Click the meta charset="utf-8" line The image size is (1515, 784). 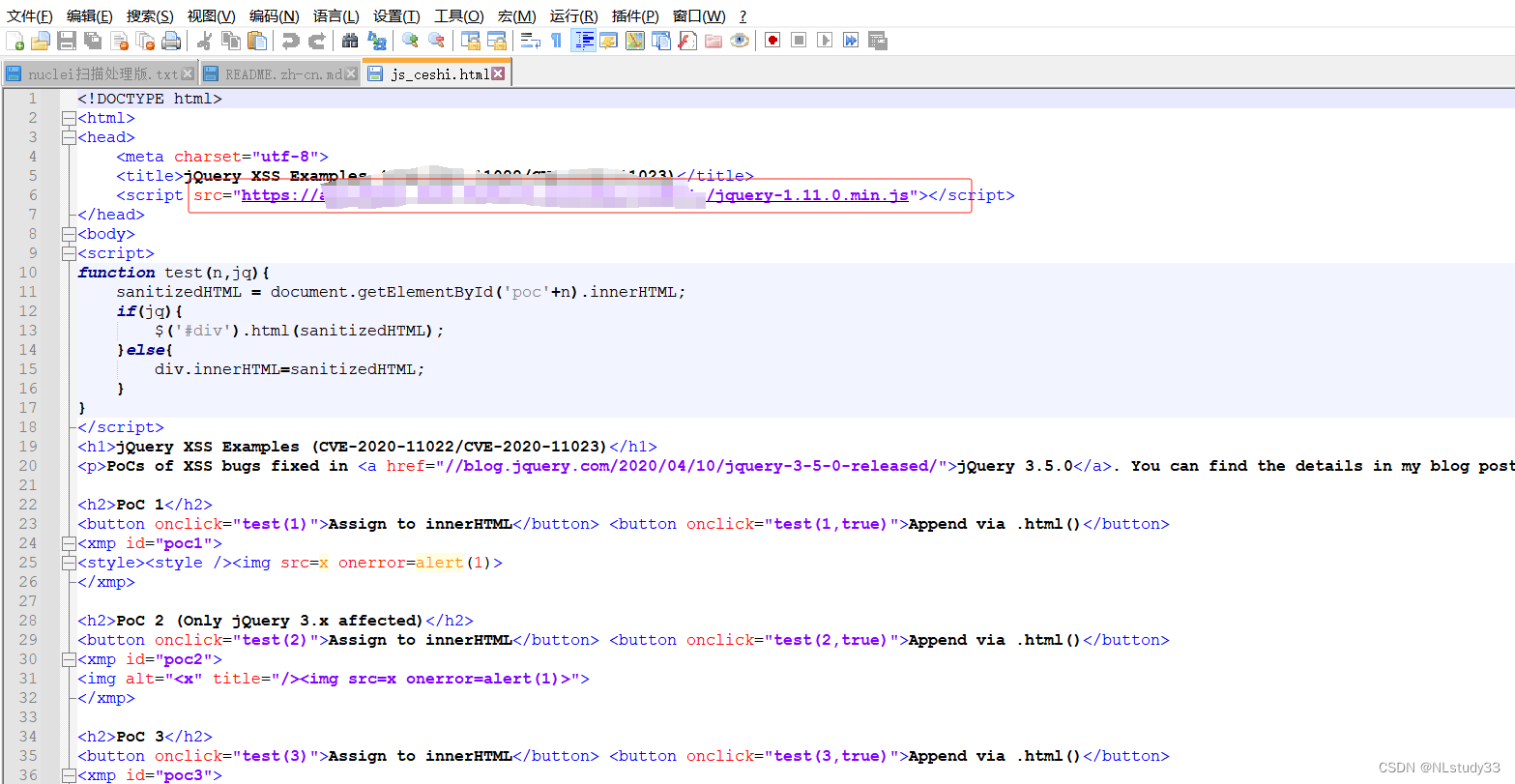(x=222, y=157)
